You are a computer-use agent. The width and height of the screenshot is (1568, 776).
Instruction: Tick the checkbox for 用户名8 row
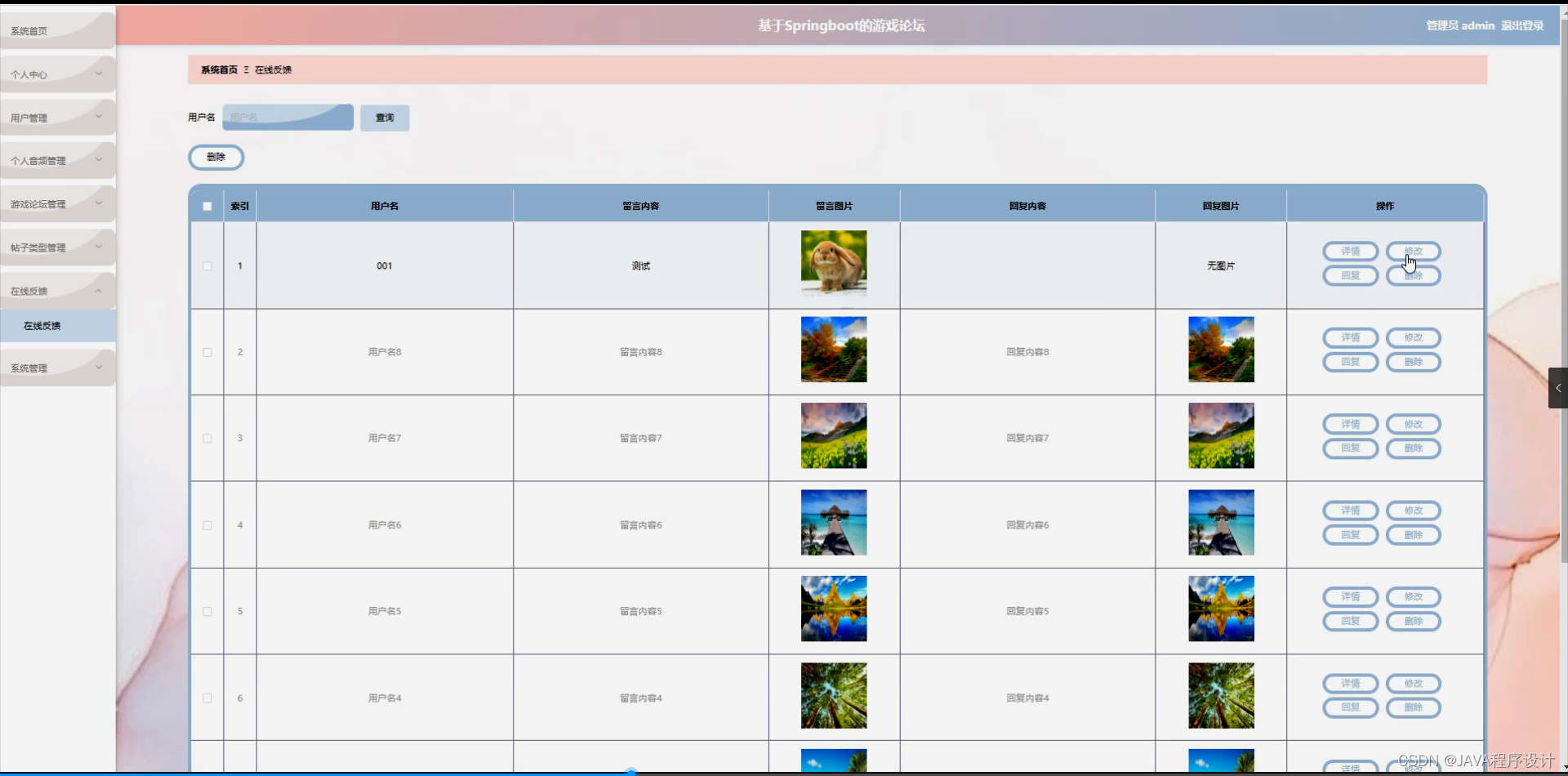(207, 352)
